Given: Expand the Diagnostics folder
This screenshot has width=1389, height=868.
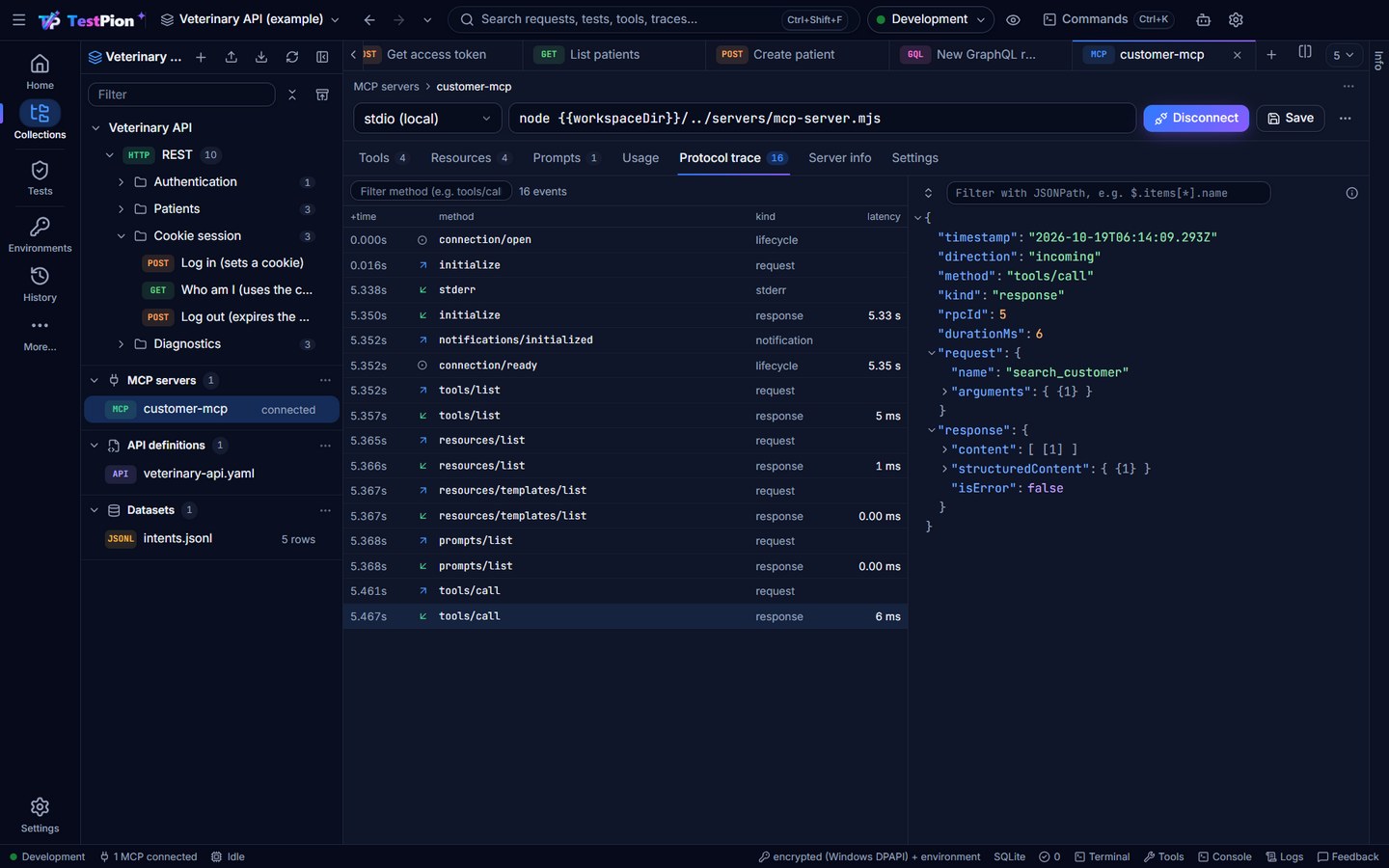Looking at the screenshot, I should pos(121,344).
